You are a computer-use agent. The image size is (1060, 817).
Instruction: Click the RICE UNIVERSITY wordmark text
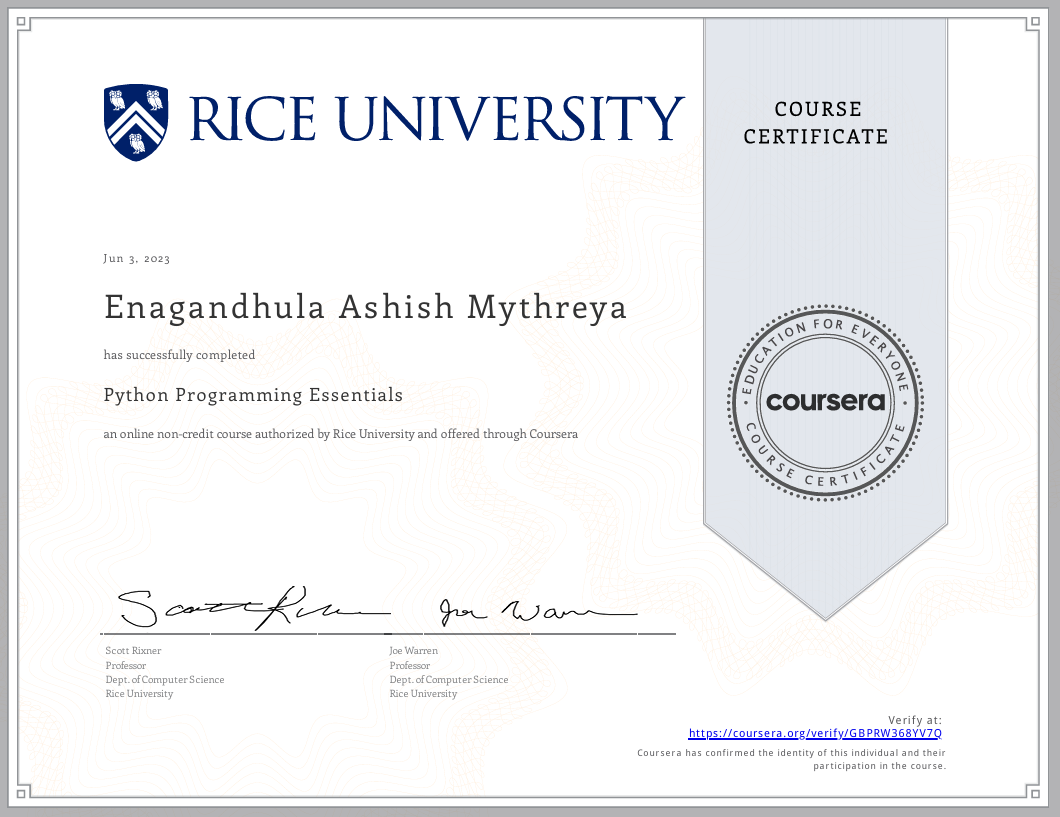coord(437,119)
